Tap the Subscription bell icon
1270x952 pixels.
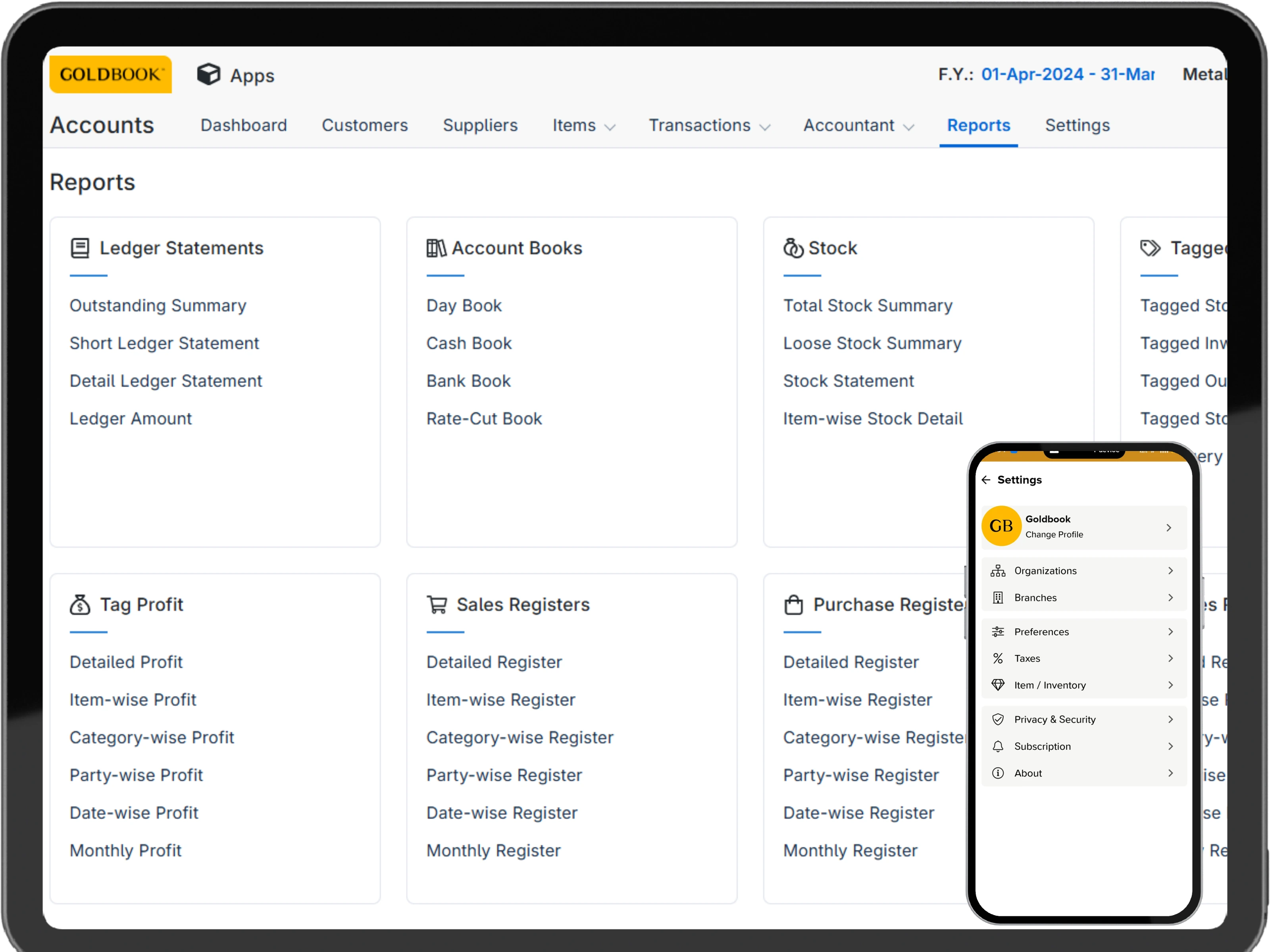pos(998,746)
